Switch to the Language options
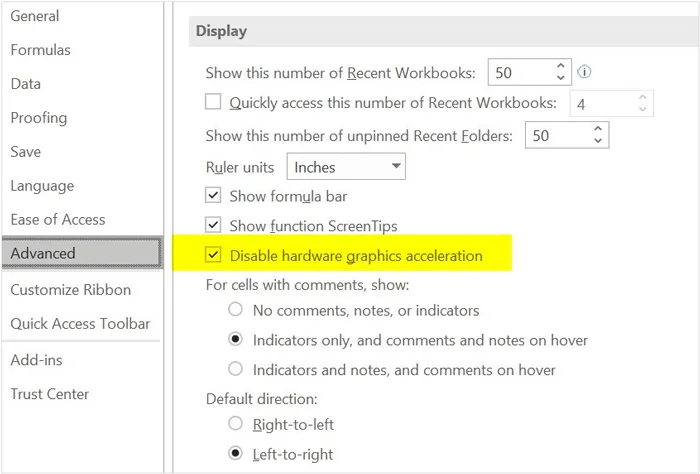 [x=42, y=186]
